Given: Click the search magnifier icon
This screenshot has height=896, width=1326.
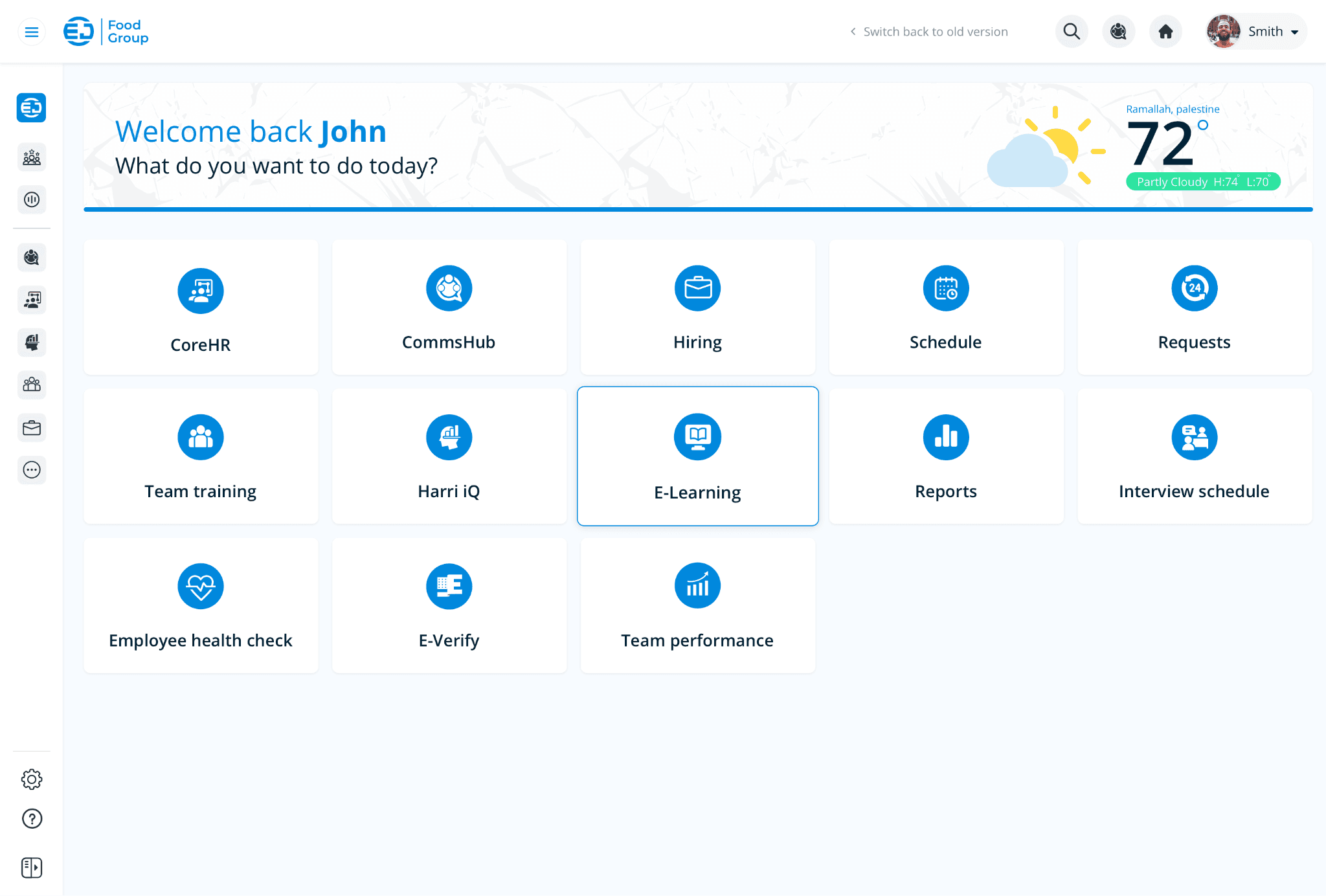Looking at the screenshot, I should click(x=1072, y=32).
